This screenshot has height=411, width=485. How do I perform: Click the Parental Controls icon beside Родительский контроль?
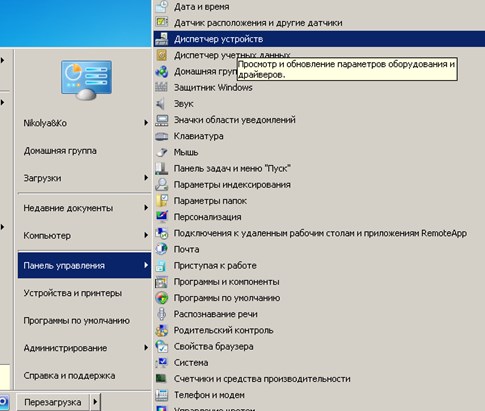(x=162, y=330)
